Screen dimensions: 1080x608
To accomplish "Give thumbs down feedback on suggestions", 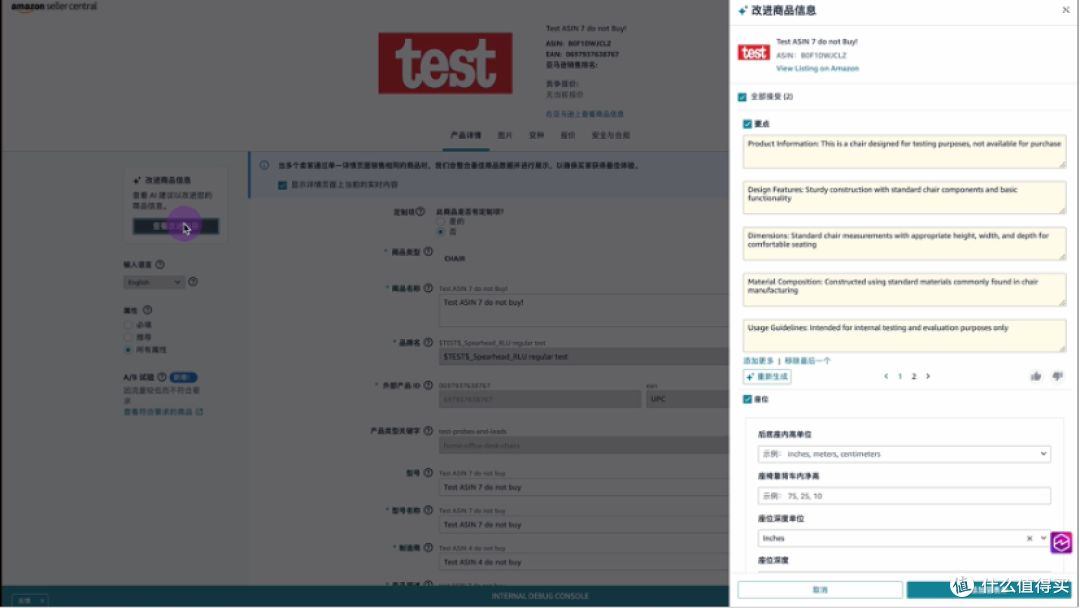I will click(1057, 377).
